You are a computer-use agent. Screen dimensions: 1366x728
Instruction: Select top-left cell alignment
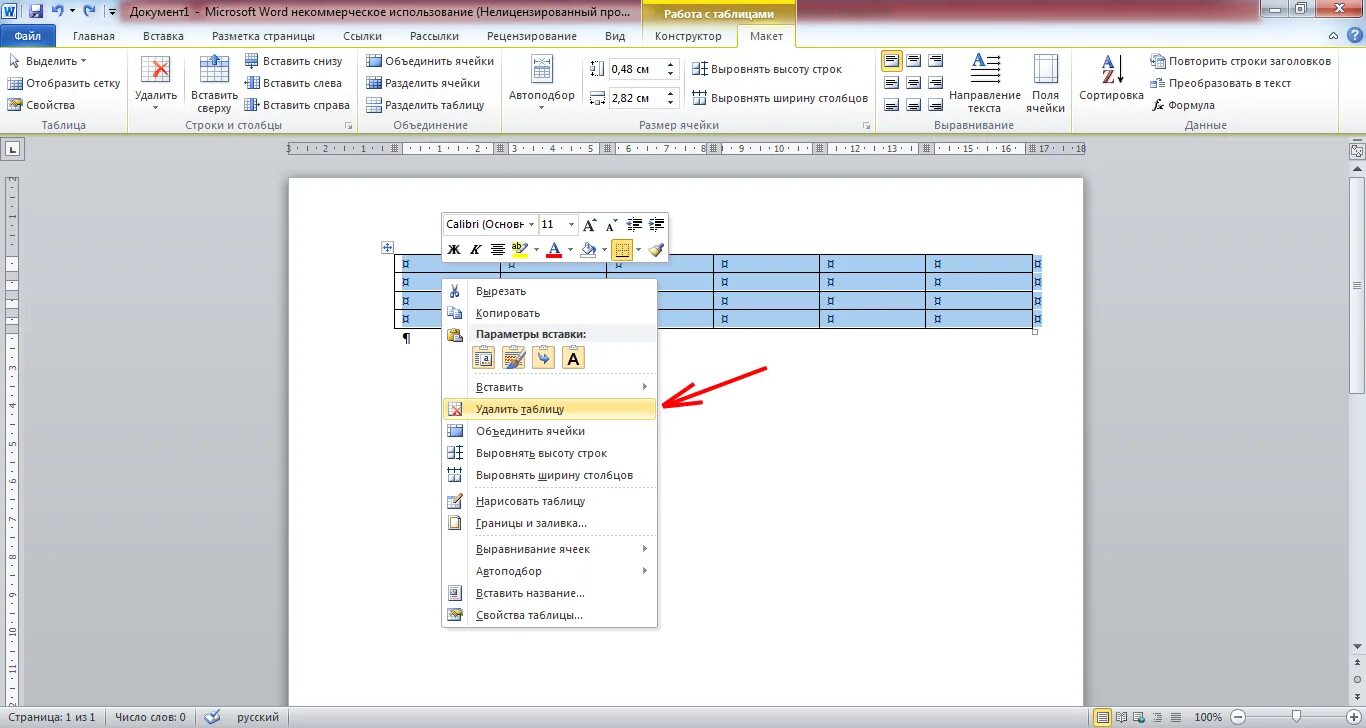click(890, 61)
